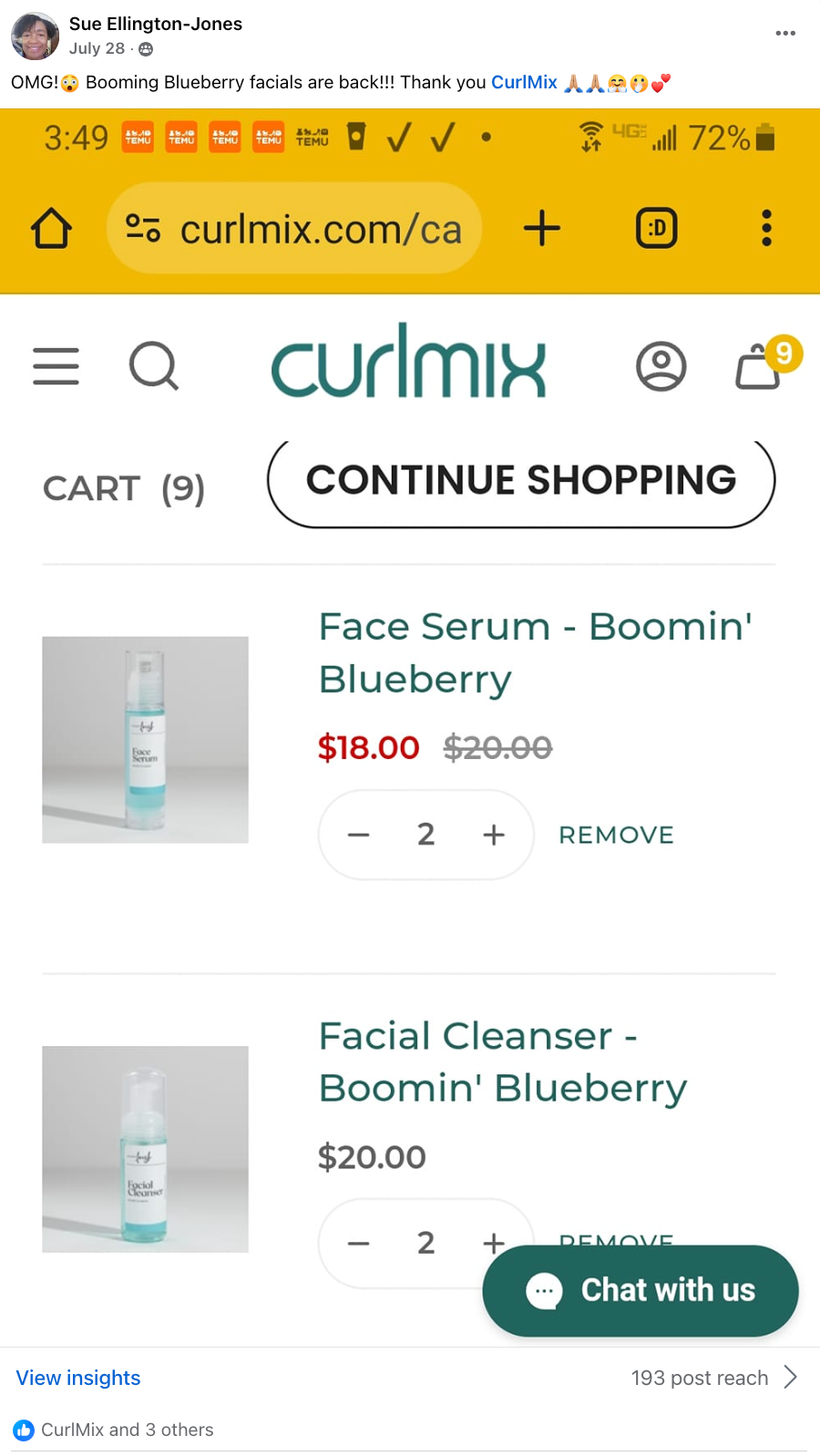
Task: Open View insights link
Action: pos(78,1378)
